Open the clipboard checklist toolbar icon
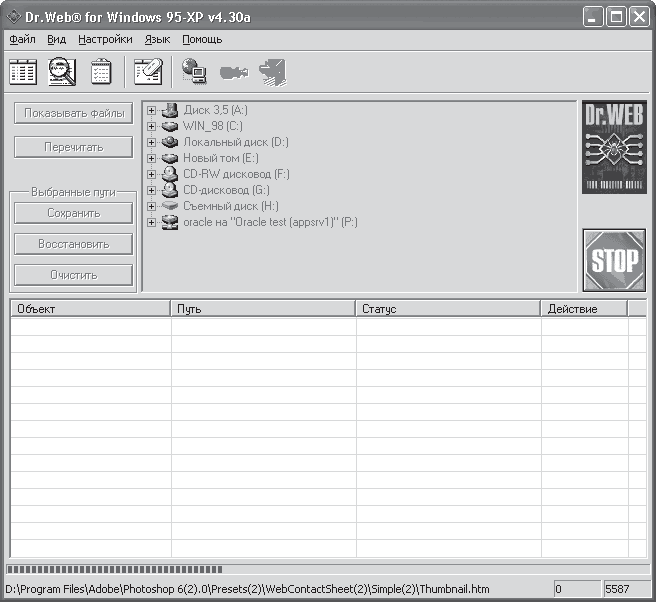Screen dimensions: 656x602 pyautogui.click(x=101, y=72)
